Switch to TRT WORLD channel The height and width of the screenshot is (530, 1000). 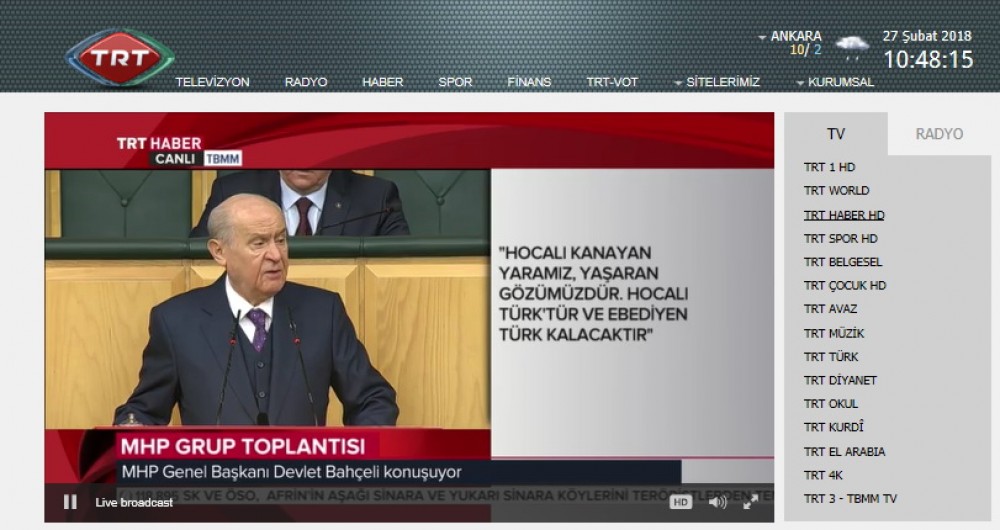pyautogui.click(x=836, y=191)
